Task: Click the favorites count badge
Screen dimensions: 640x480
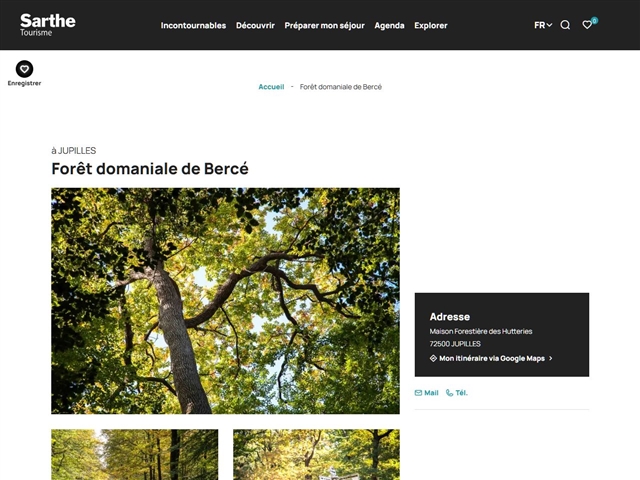Action: [594, 21]
